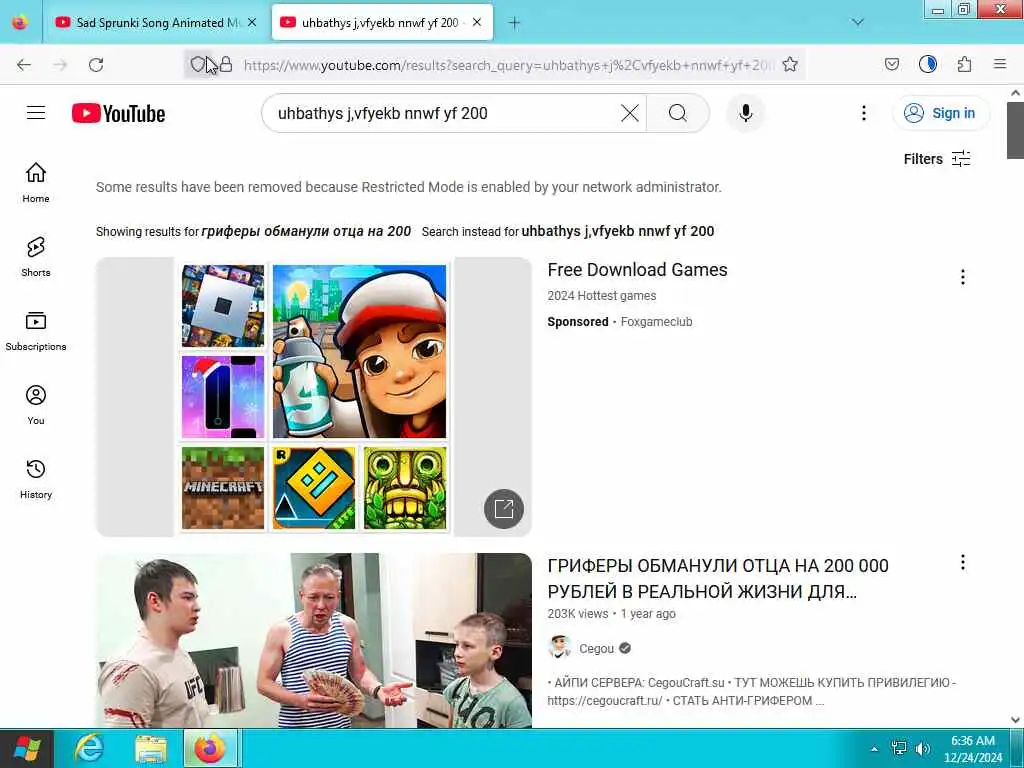Close the Sad Sprunki Song tab
Viewport: 1024px width, 768px height.
tap(252, 22)
